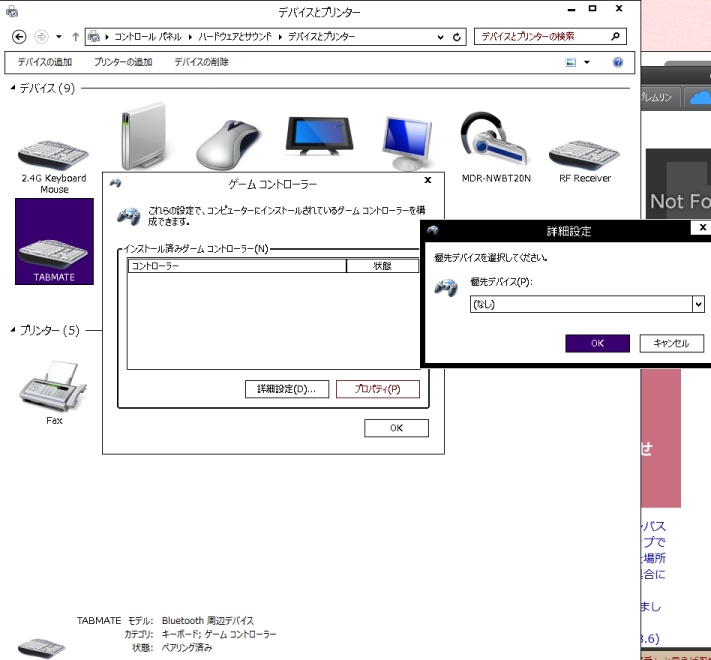This screenshot has height=660, width=711.
Task: Go up one folder level
Action: coord(76,37)
